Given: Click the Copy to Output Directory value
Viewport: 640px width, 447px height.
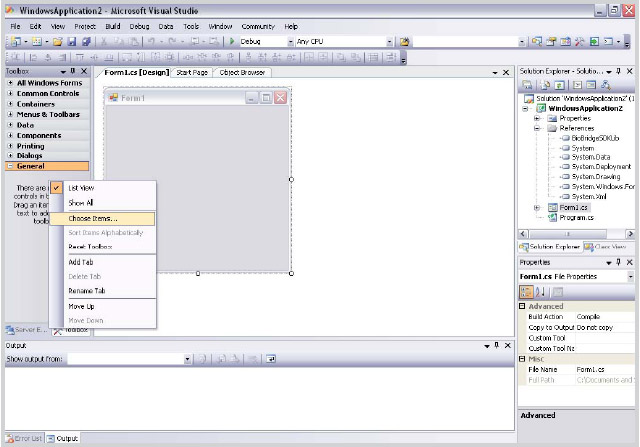Looking at the screenshot, I should (605, 327).
